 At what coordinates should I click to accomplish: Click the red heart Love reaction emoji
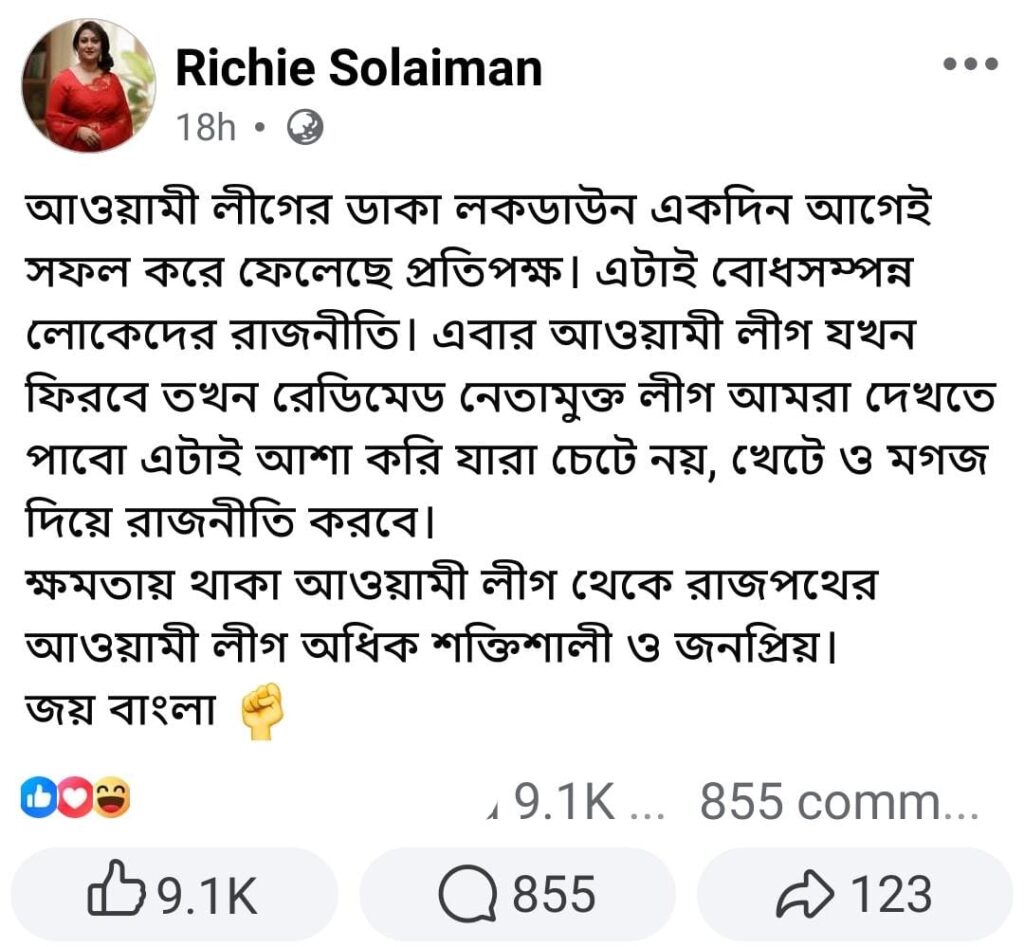click(x=74, y=798)
